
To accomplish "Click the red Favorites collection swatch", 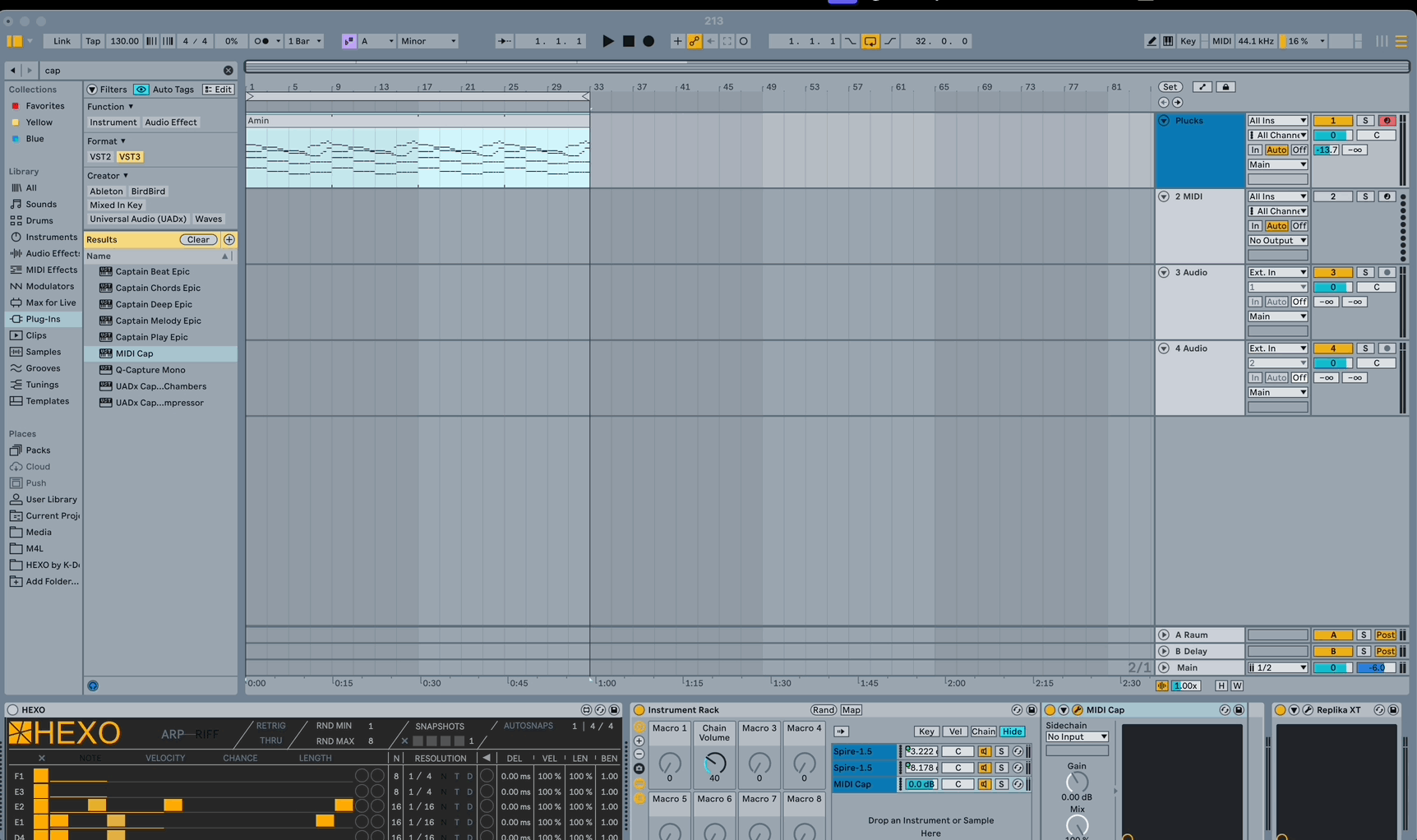I will point(15,106).
